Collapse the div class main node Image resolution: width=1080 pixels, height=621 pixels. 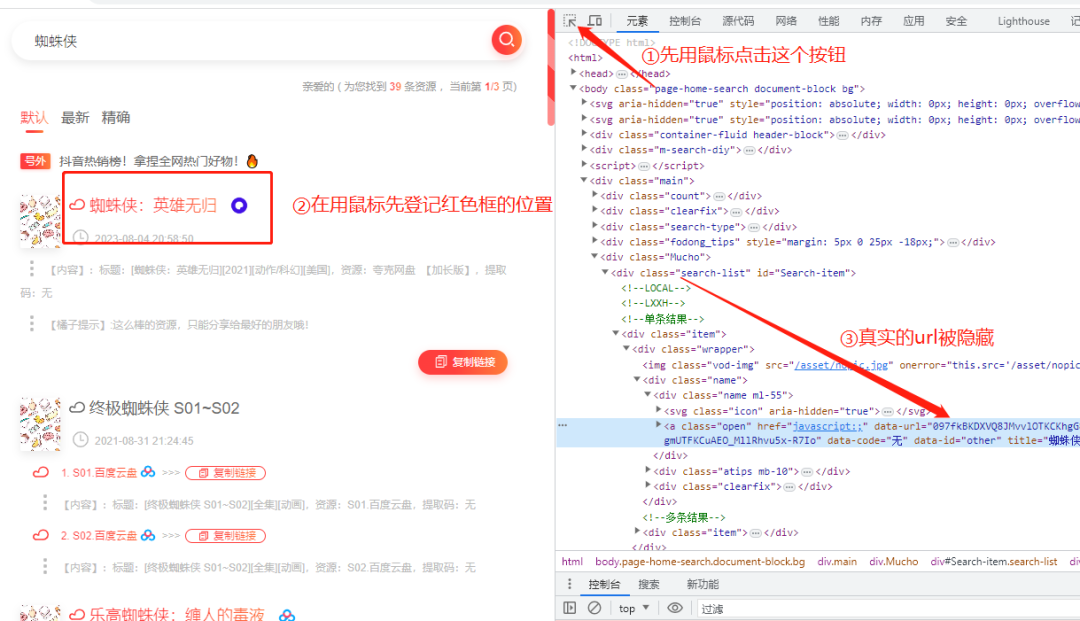(584, 180)
